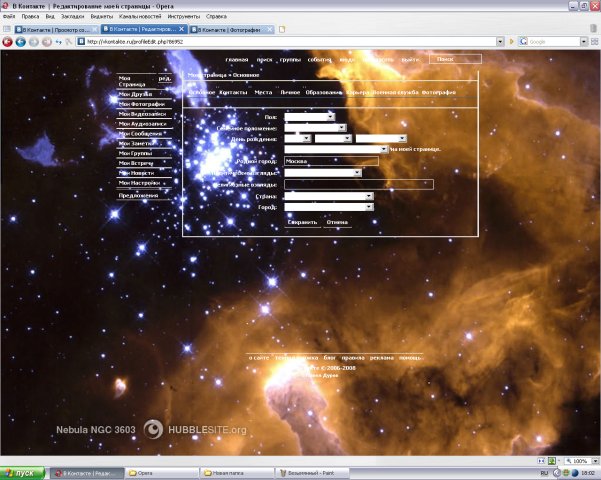Click the ред. link next to Моя Страница
The image size is (601, 480).
coord(164,78)
